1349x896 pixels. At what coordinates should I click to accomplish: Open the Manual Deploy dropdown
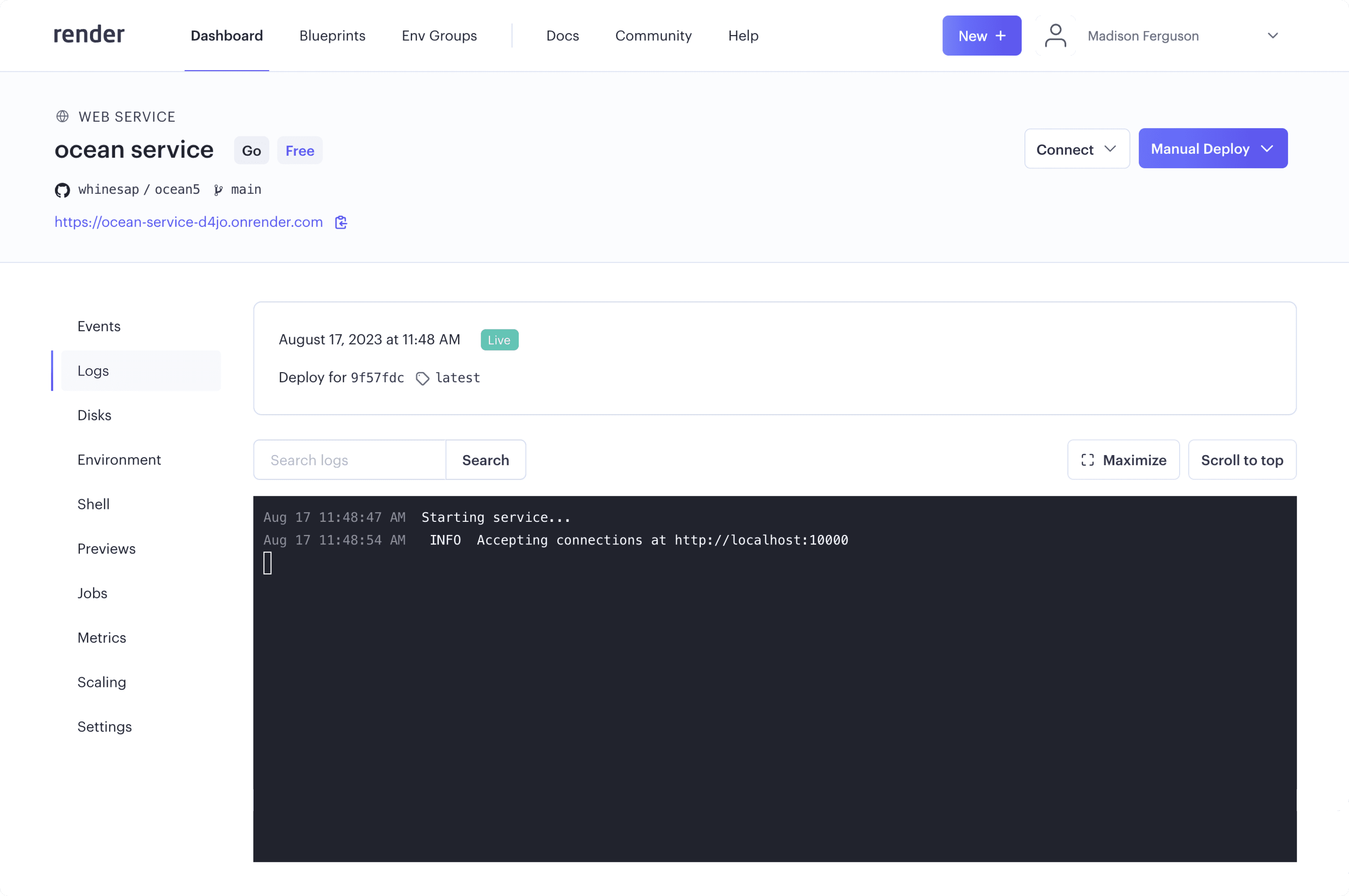1212,149
